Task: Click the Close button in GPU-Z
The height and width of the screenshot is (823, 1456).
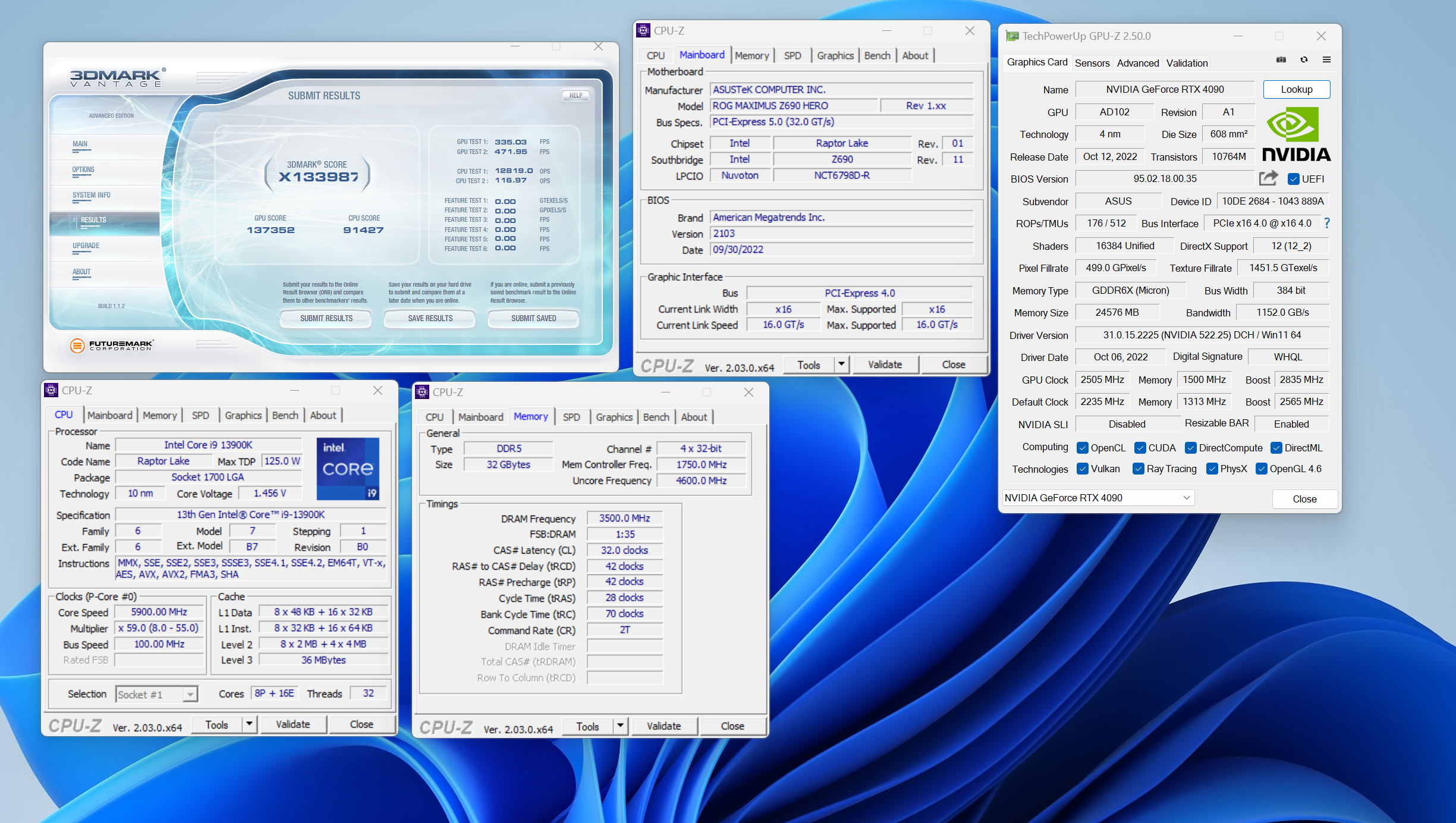Action: coord(1304,498)
